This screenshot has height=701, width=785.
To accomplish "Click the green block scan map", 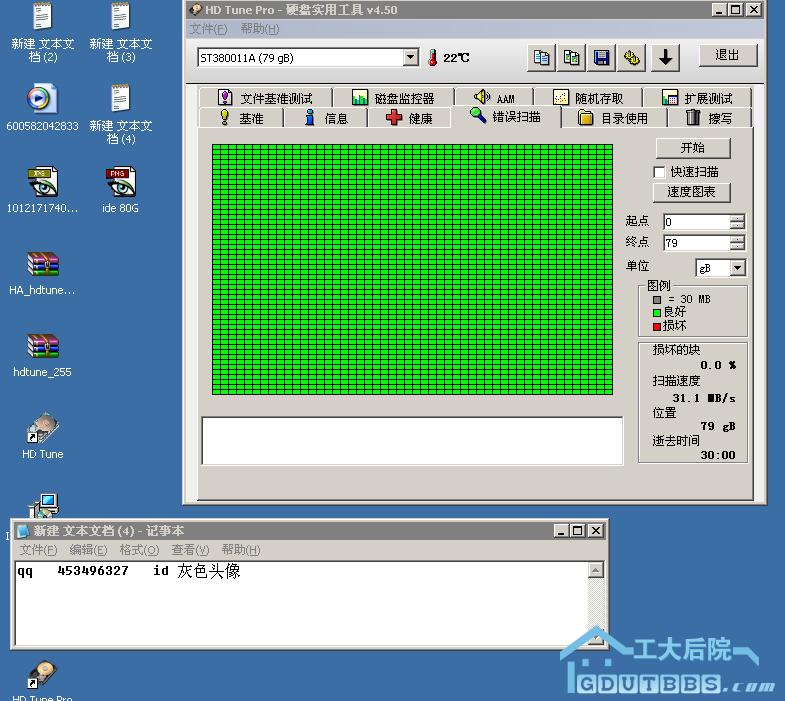I will click(x=413, y=269).
